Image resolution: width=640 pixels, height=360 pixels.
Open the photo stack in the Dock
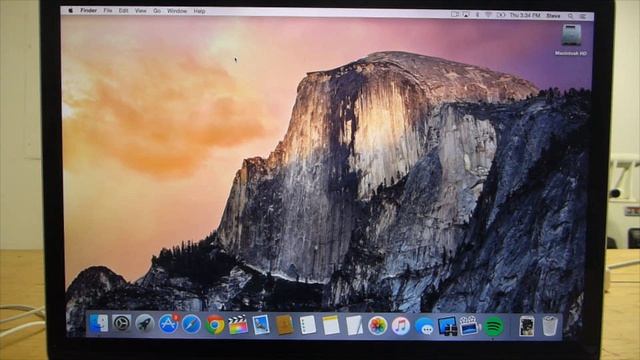coord(527,326)
